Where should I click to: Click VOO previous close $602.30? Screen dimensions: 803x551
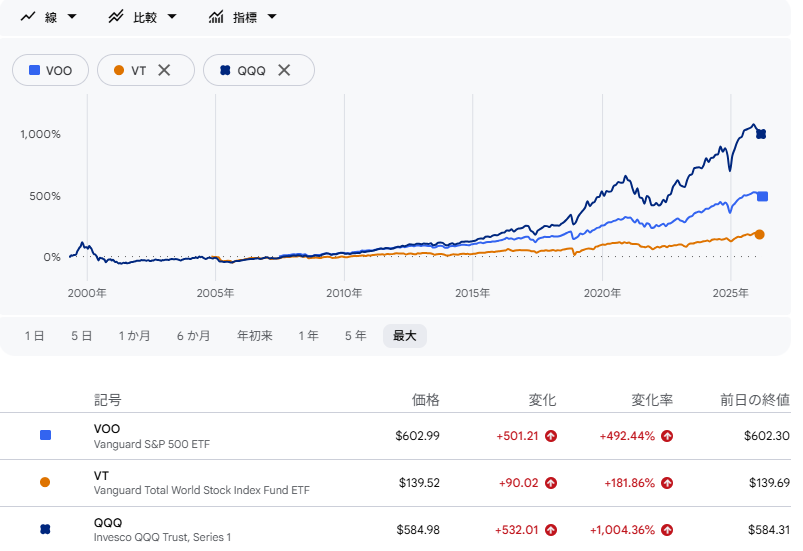(x=767, y=436)
